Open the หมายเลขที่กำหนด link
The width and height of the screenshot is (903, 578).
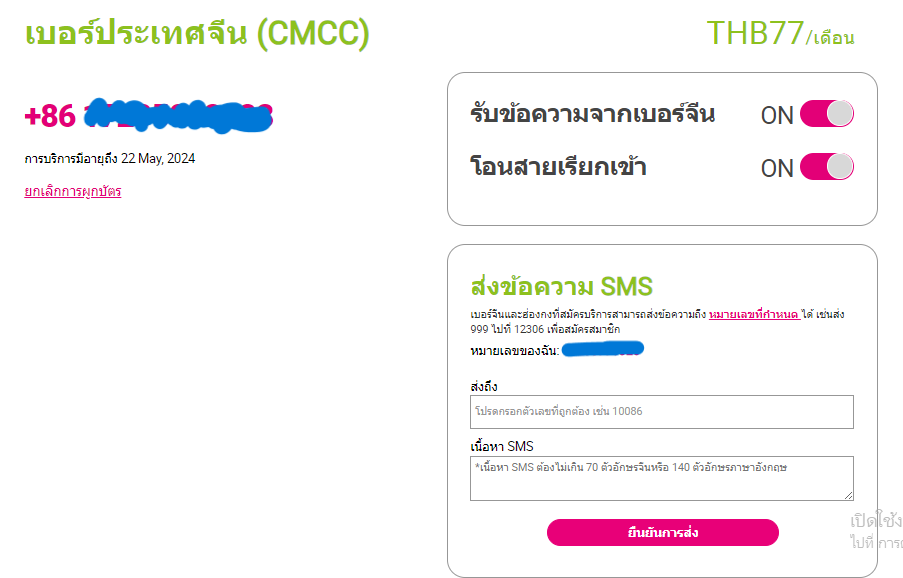[753, 315]
